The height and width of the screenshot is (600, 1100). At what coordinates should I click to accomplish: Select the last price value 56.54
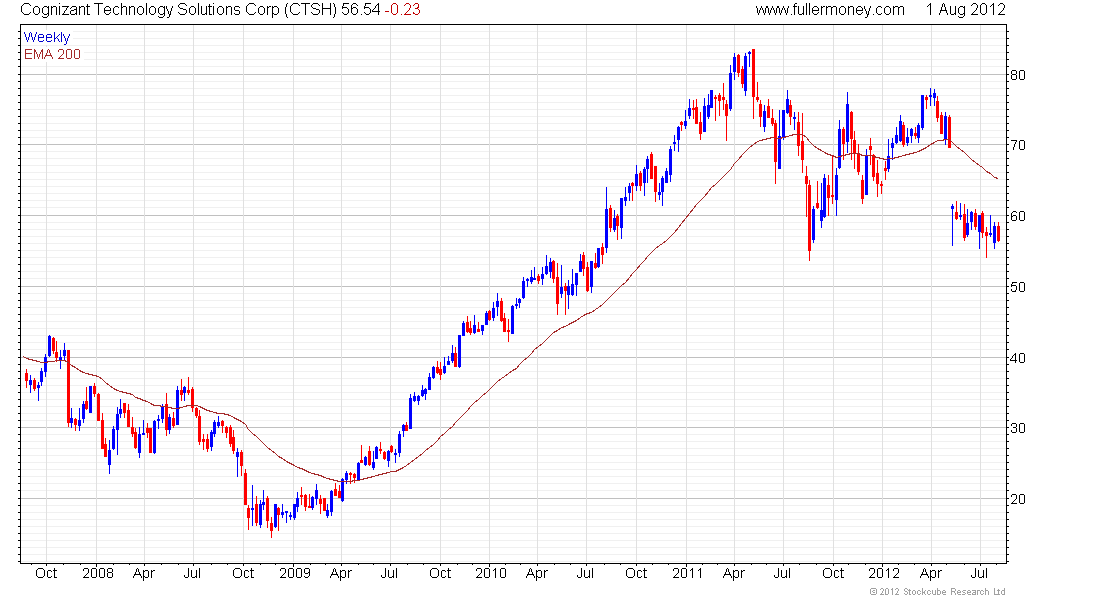[x=361, y=10]
